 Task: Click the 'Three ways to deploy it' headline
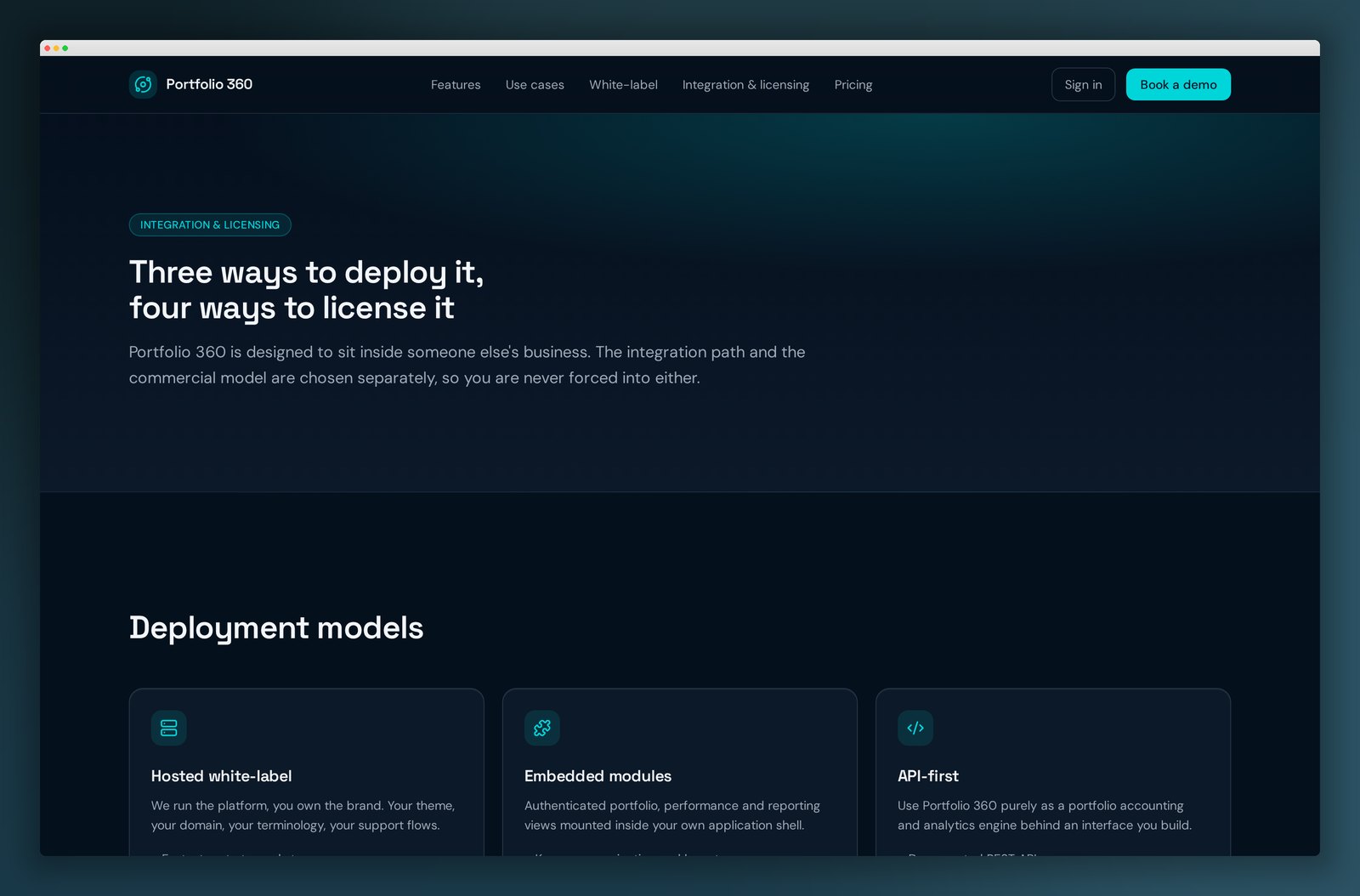(307, 290)
